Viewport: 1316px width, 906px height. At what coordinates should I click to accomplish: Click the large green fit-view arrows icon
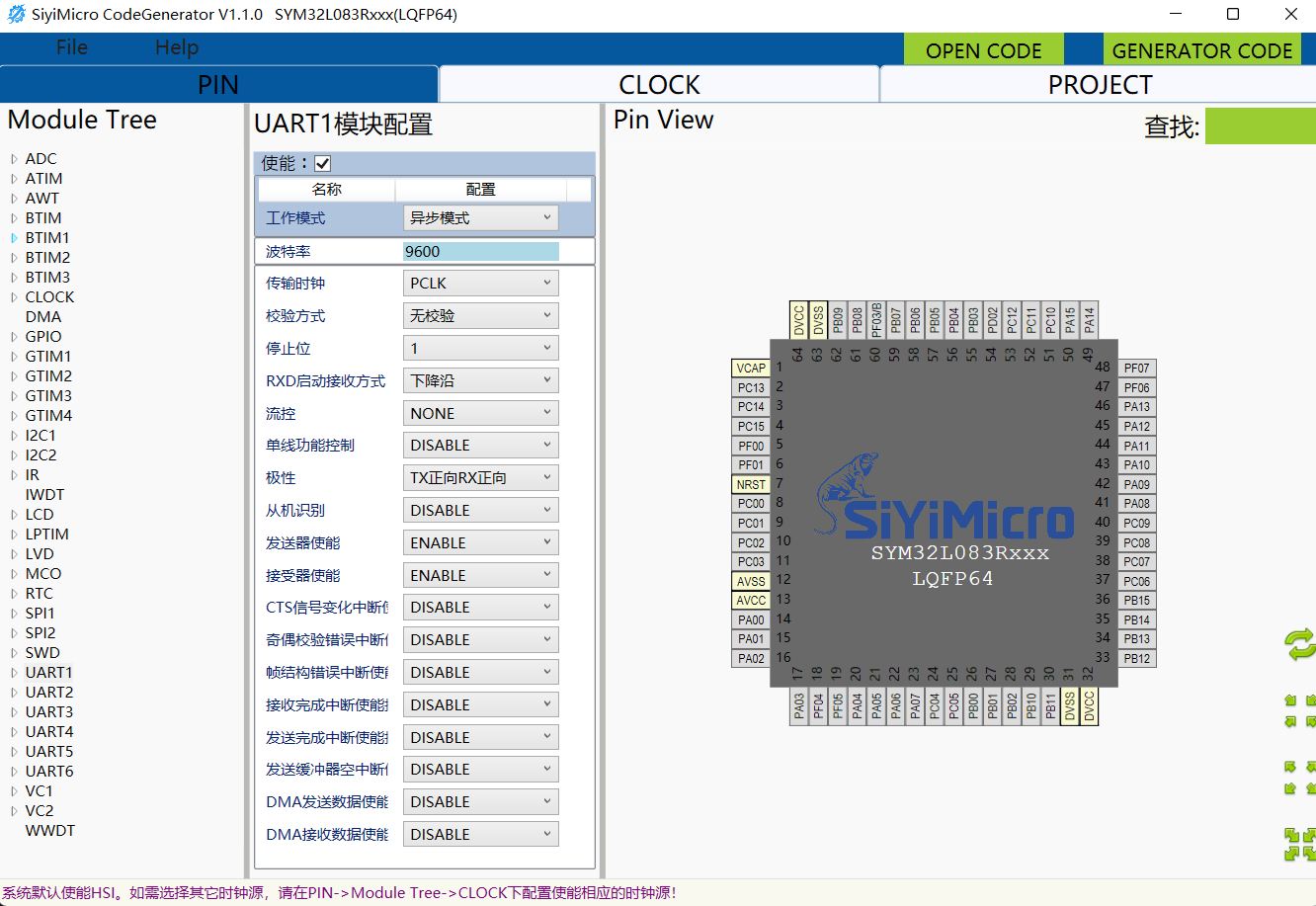(x=1300, y=844)
